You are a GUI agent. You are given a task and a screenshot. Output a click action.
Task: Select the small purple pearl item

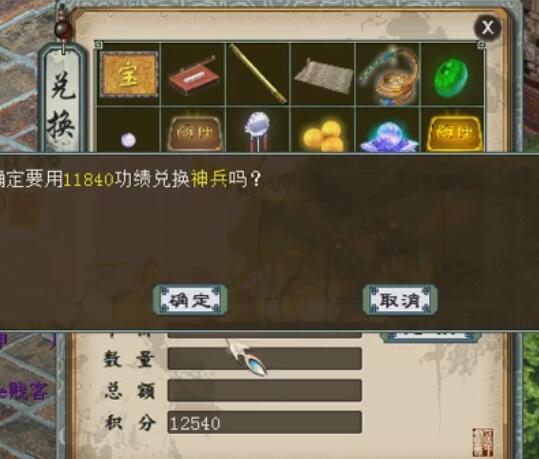[128, 140]
